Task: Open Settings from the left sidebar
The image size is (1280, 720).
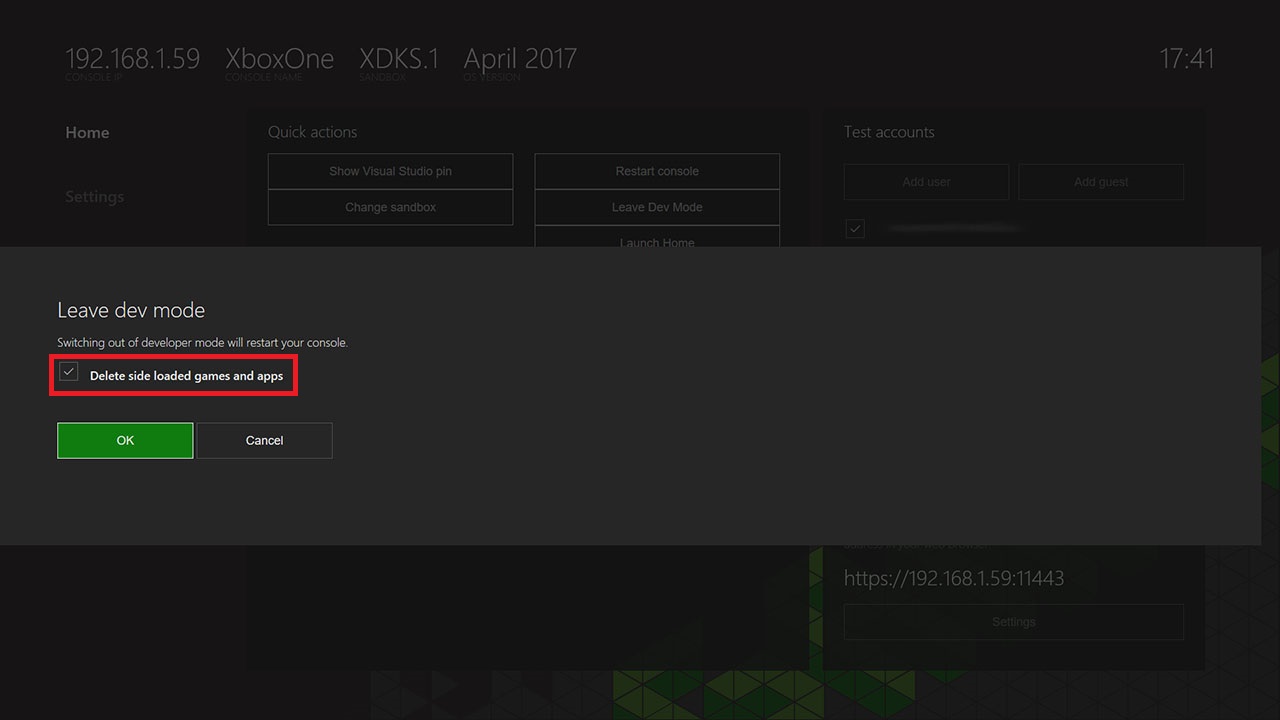Action: point(94,196)
